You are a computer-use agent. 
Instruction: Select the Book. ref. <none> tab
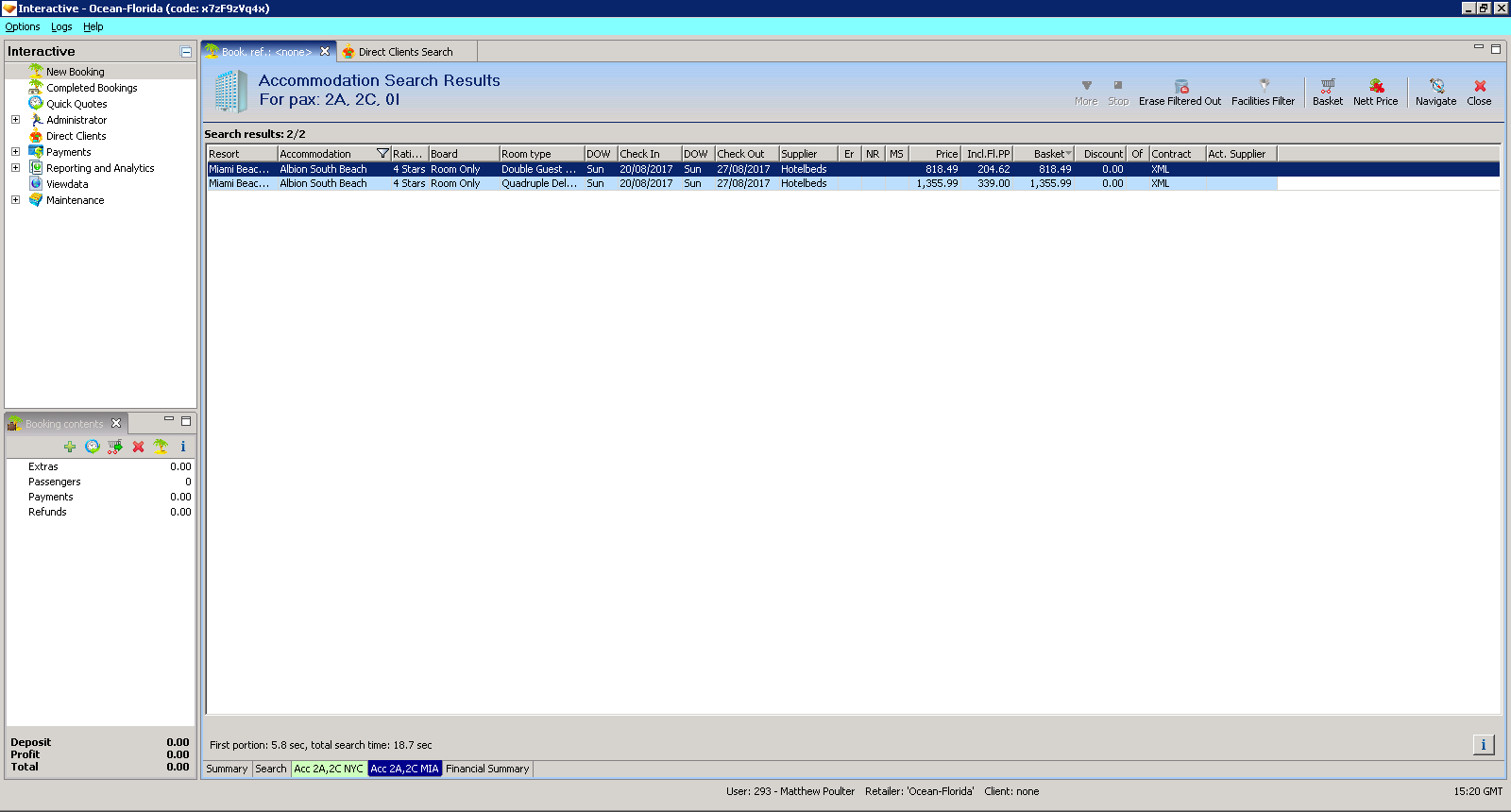pyautogui.click(x=266, y=52)
